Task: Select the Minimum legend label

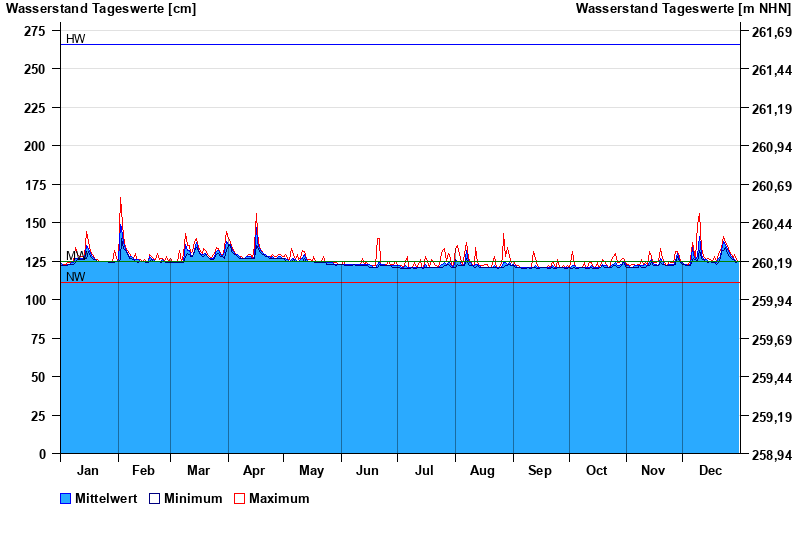Action: click(x=193, y=498)
